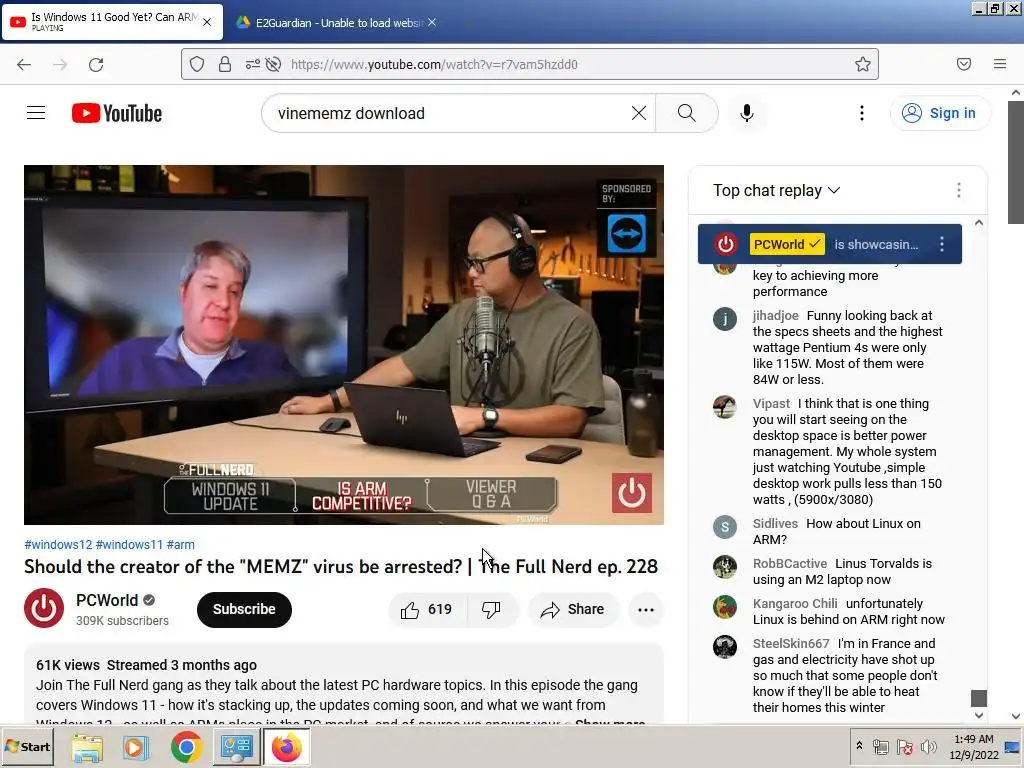The image size is (1024, 768).
Task: Go back using the browser back arrow
Action: coord(24,64)
